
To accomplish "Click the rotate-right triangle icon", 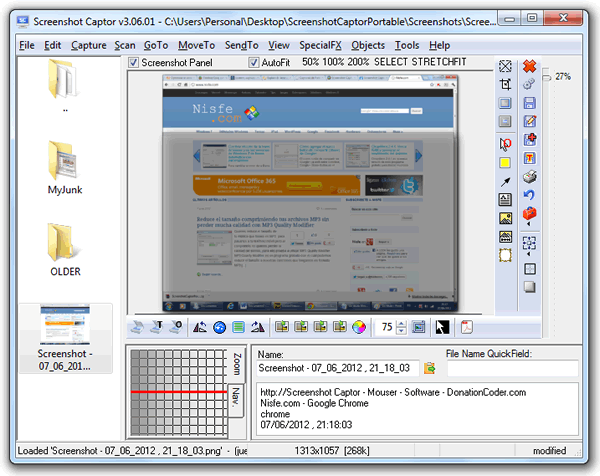I will 258,327.
